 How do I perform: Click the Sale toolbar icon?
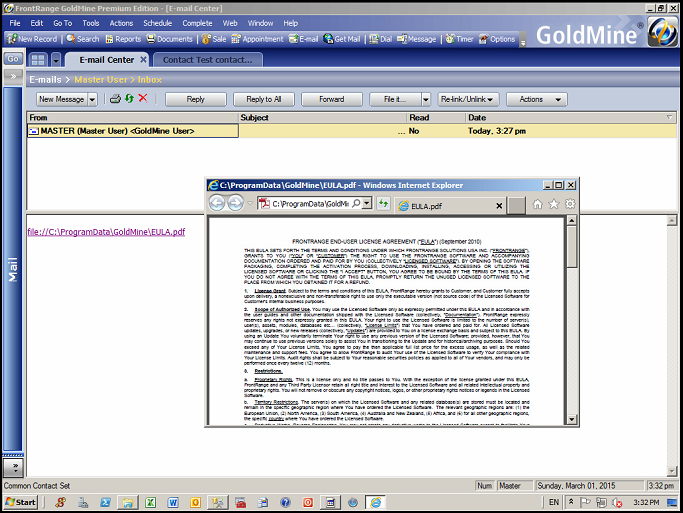[214, 39]
